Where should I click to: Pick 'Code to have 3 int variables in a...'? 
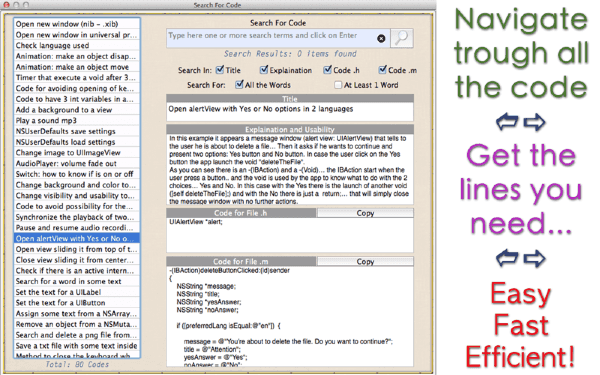click(77, 99)
